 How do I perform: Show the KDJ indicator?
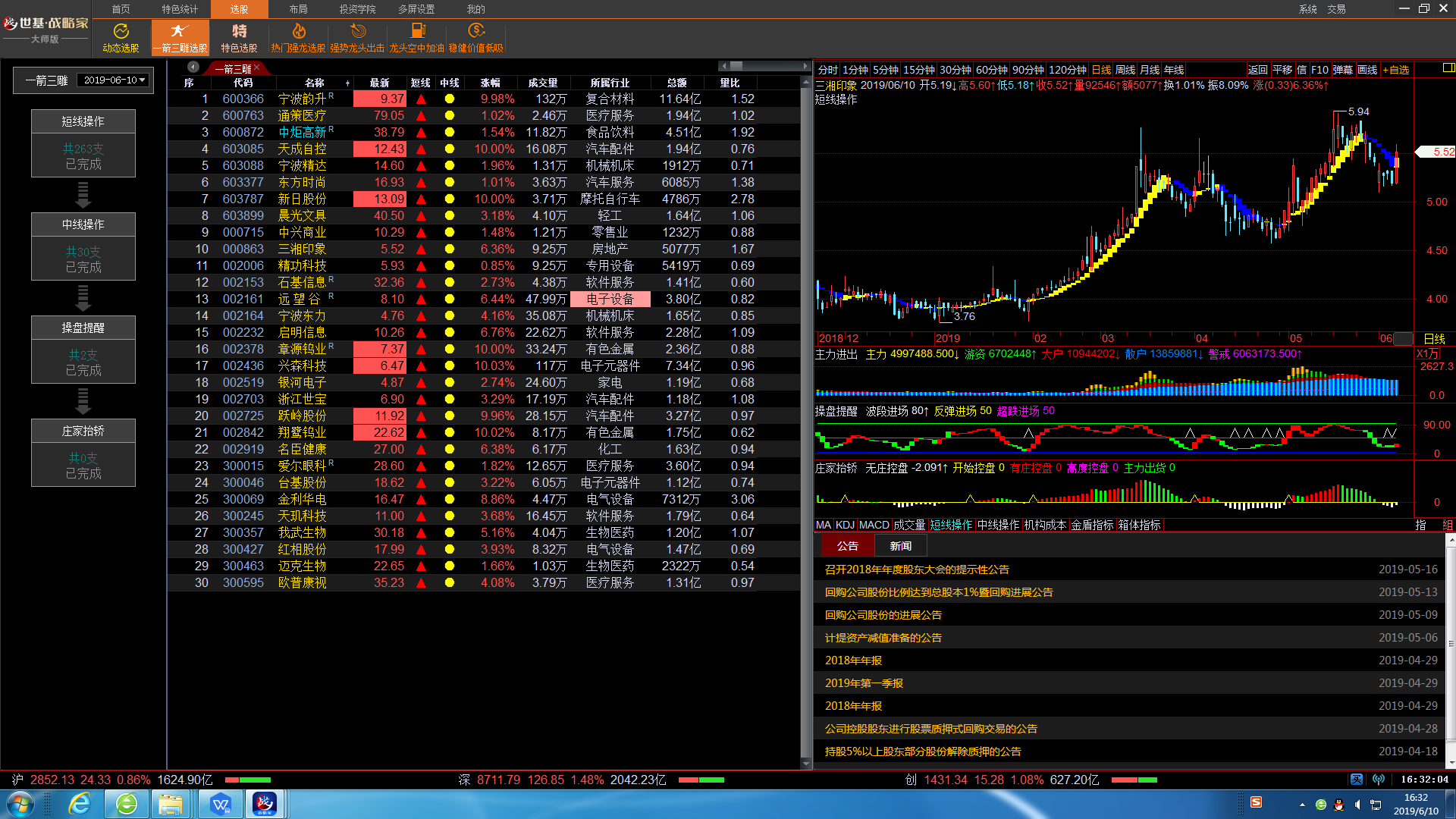click(x=845, y=525)
